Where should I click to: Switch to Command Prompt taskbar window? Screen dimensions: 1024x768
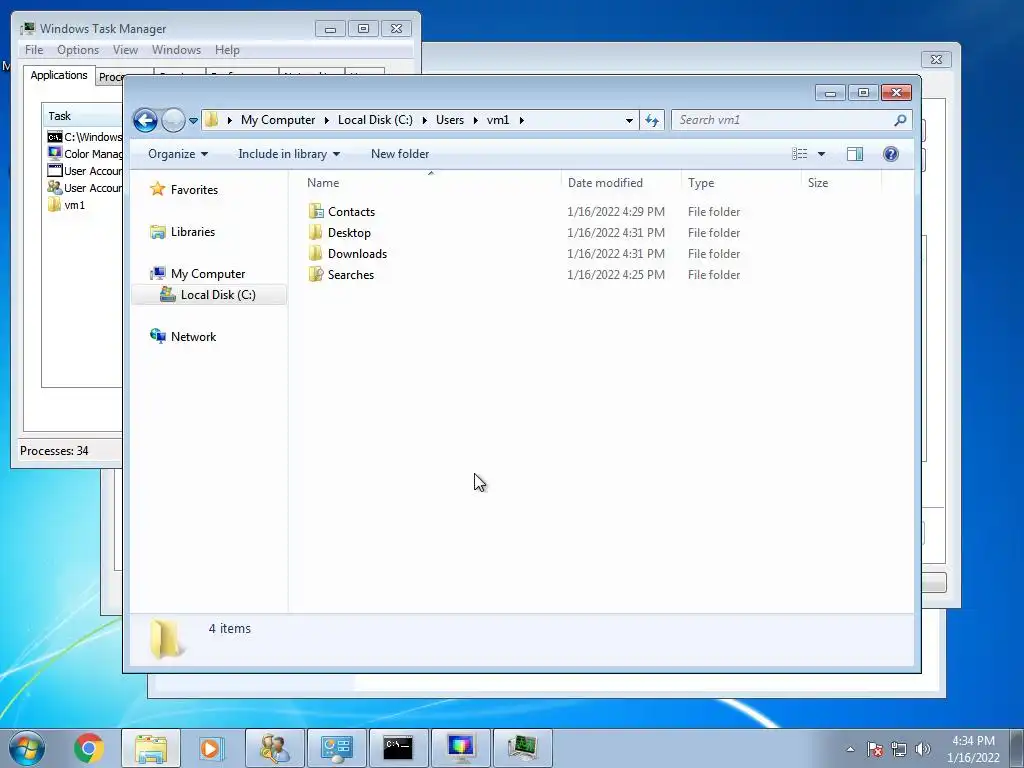pos(398,748)
